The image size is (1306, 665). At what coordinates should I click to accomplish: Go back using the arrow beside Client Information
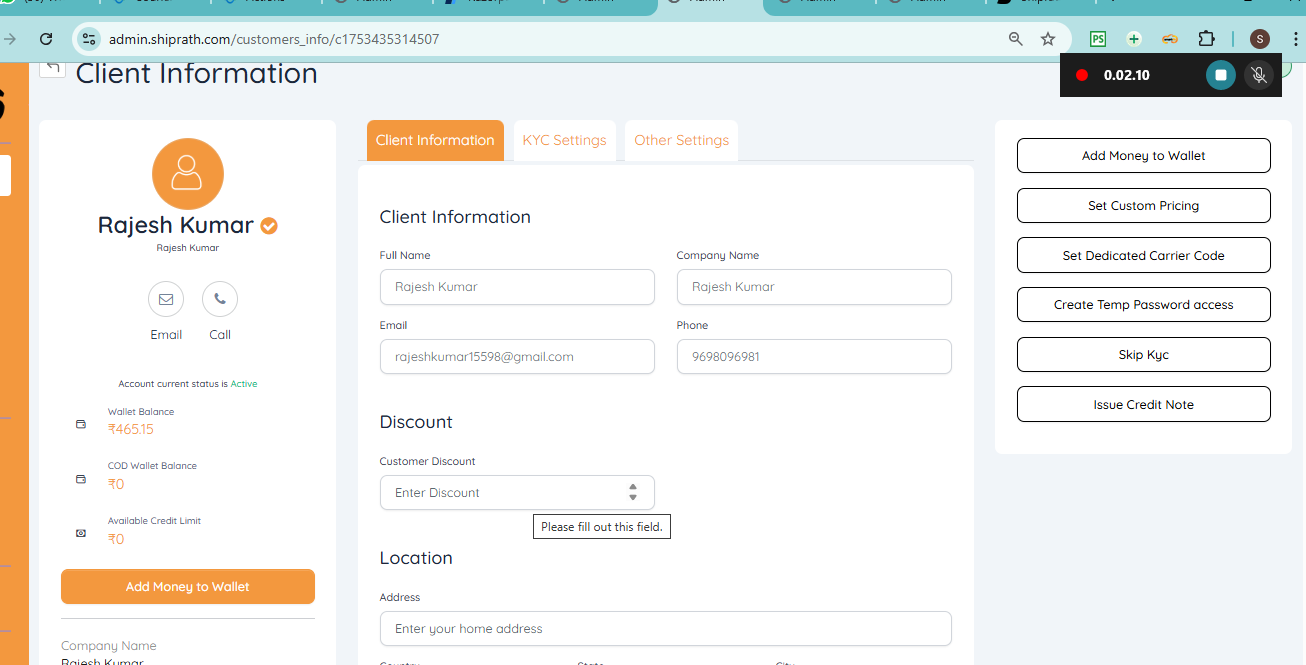coord(53,67)
